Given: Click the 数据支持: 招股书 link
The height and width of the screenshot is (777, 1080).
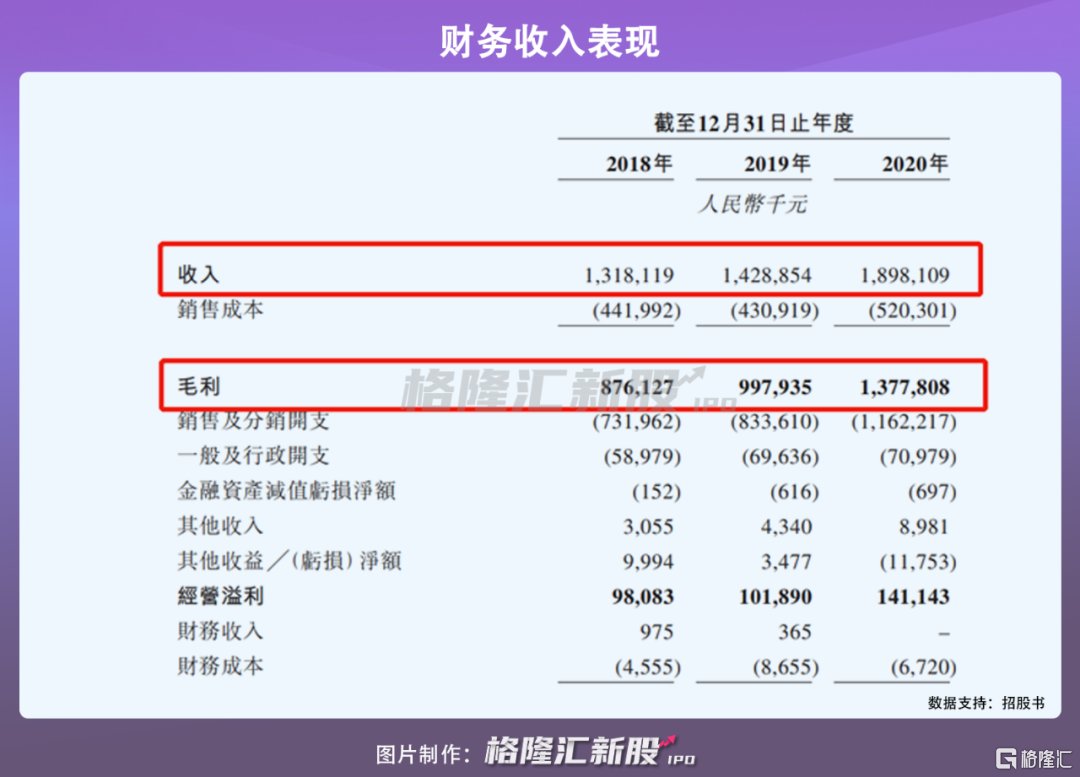Looking at the screenshot, I should click(985, 703).
